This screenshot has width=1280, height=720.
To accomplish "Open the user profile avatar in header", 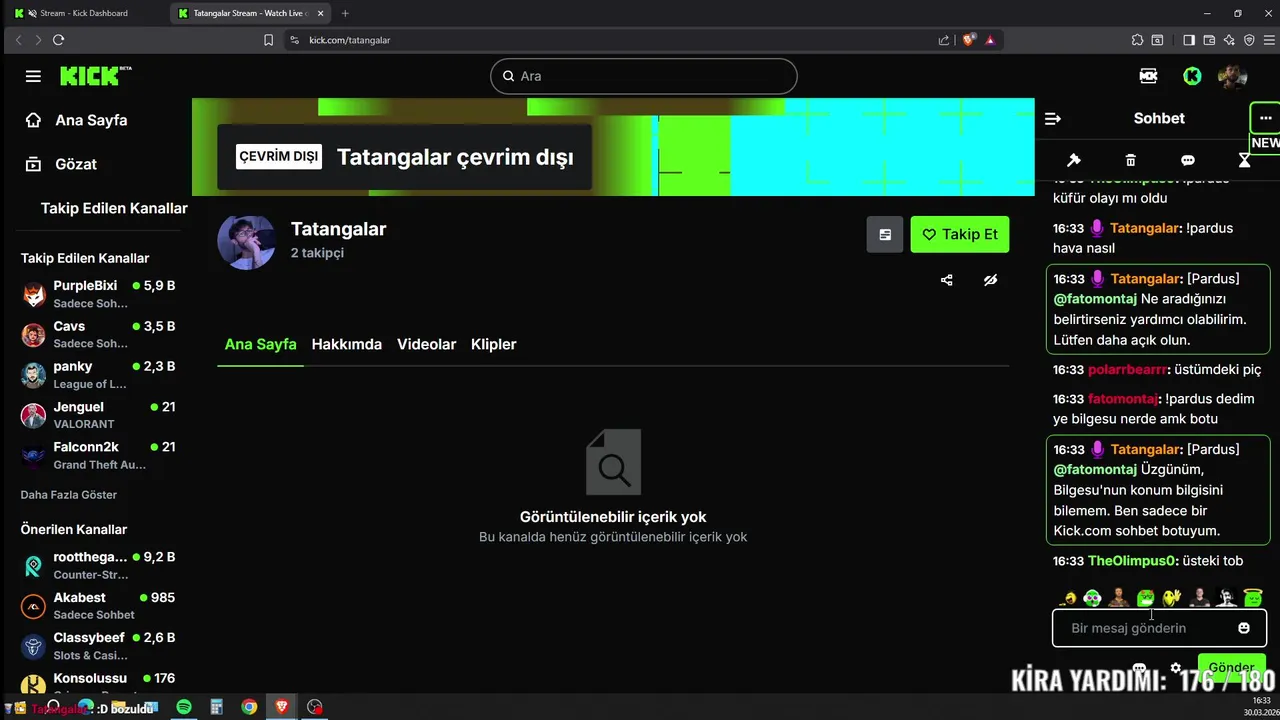I will tap(1232, 76).
